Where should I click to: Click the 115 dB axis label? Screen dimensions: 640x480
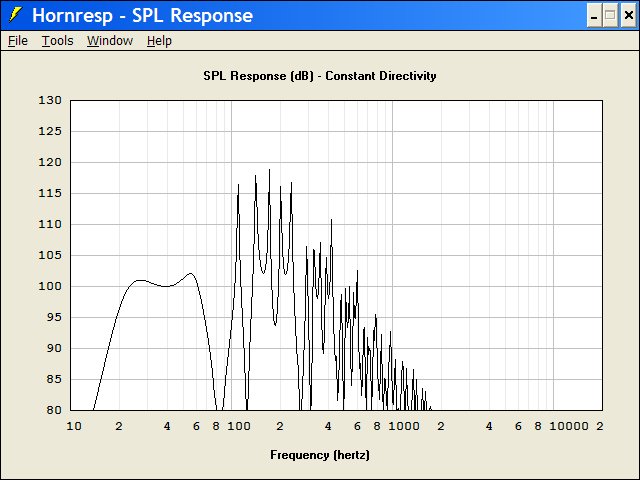[50, 193]
